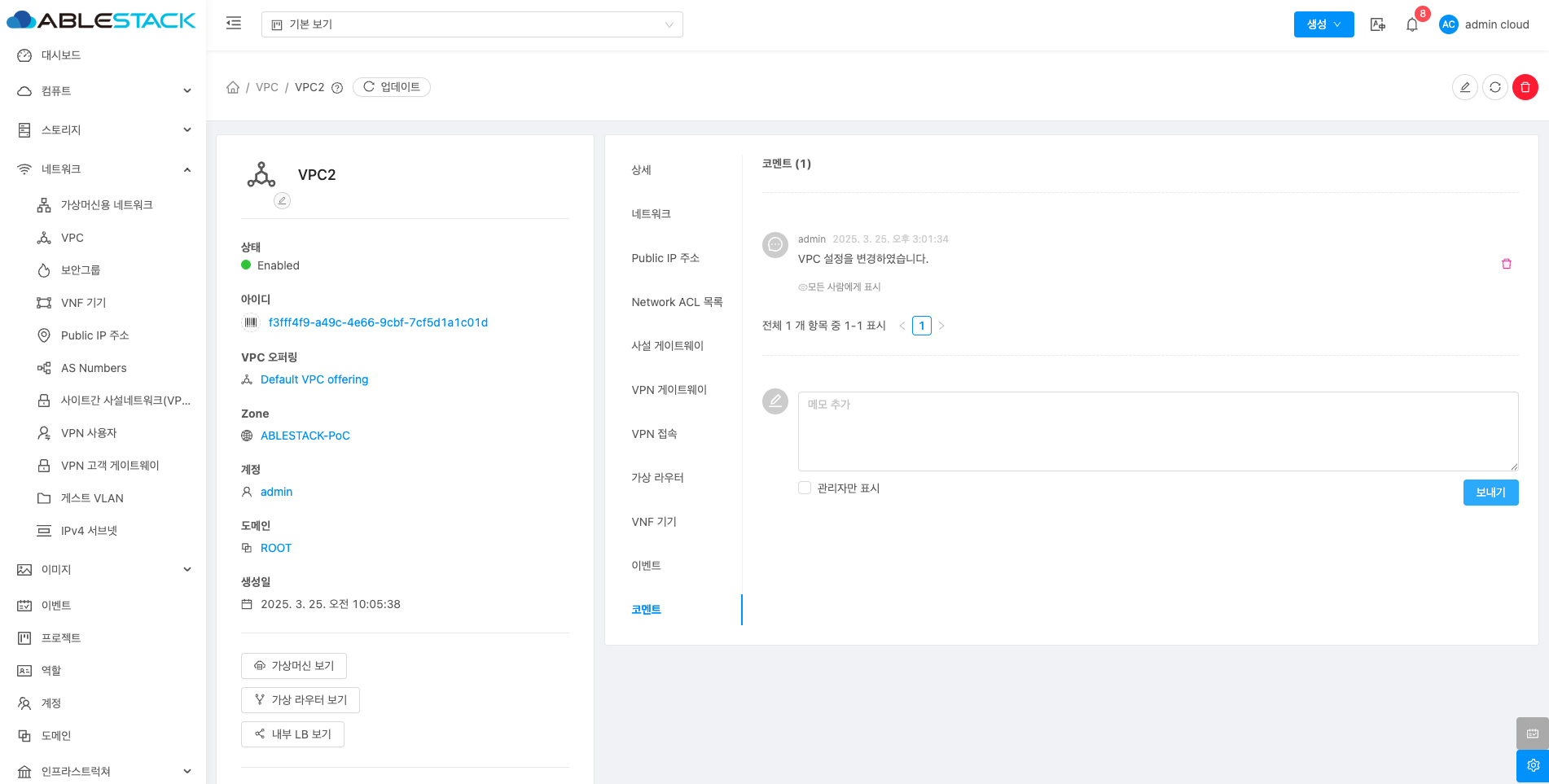Click the 메모 추가 comment text area
The image size is (1549, 784).
tap(1157, 431)
